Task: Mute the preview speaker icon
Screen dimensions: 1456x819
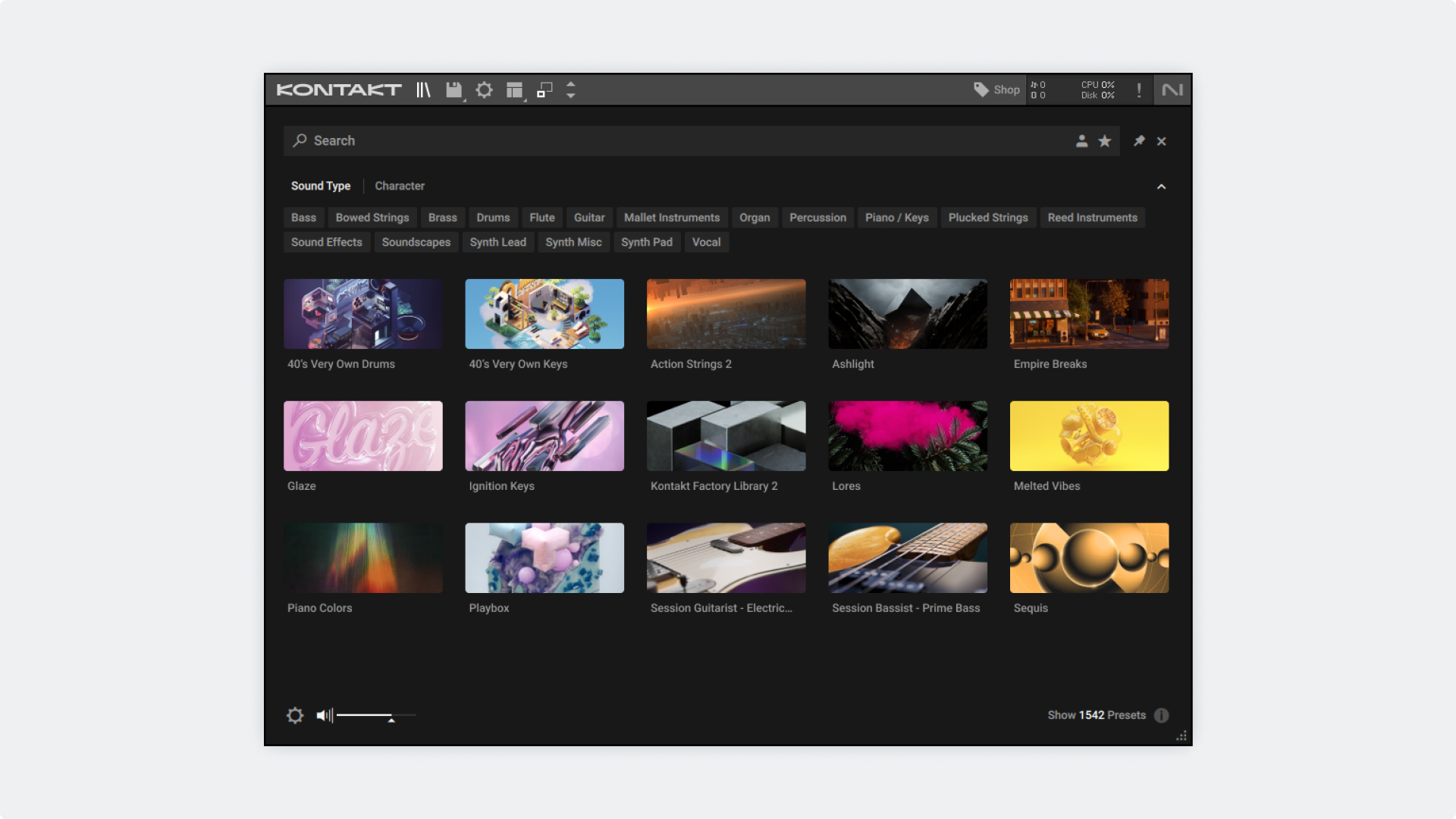Action: [x=325, y=715]
